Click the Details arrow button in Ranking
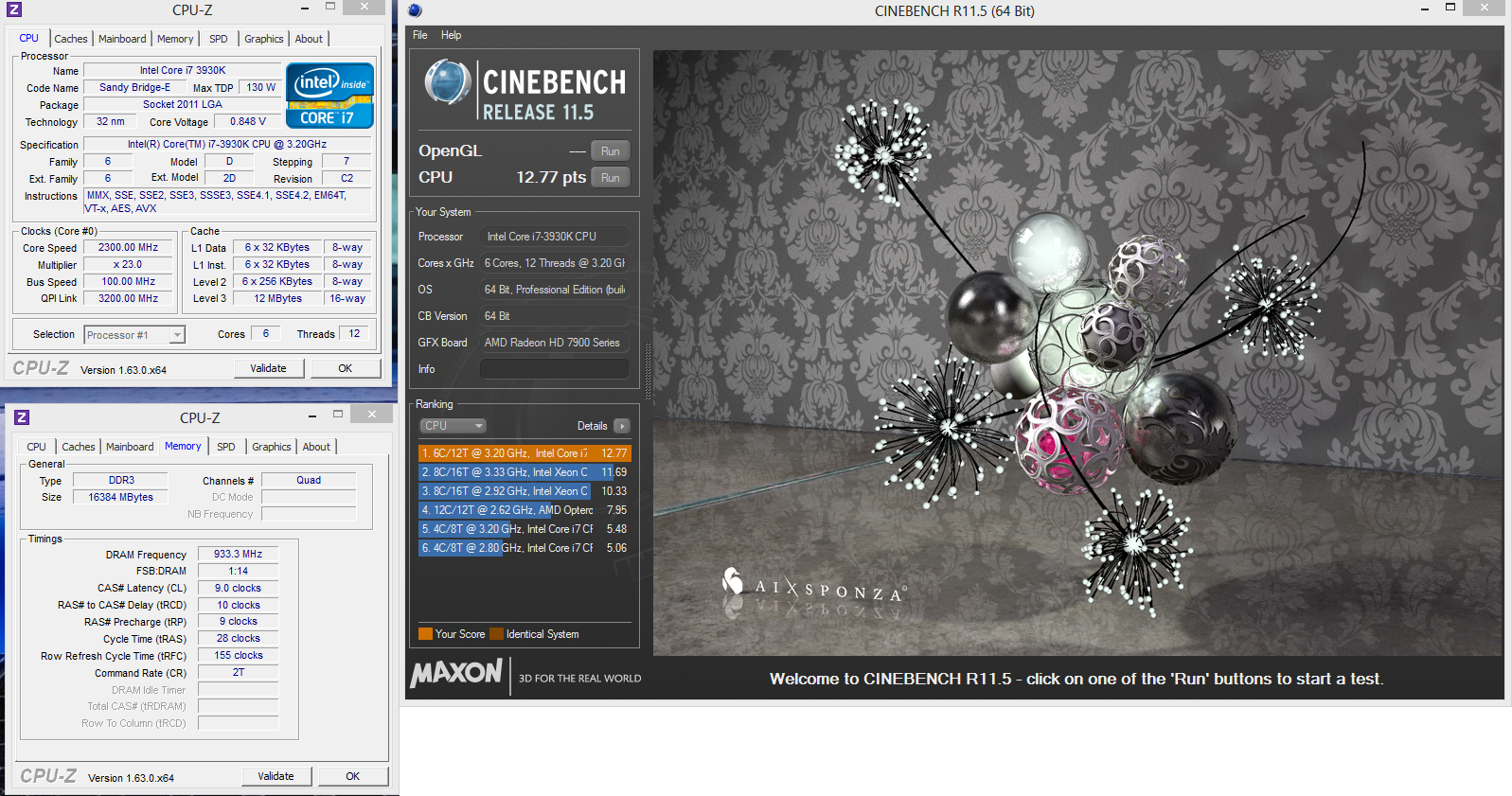 coord(622,426)
